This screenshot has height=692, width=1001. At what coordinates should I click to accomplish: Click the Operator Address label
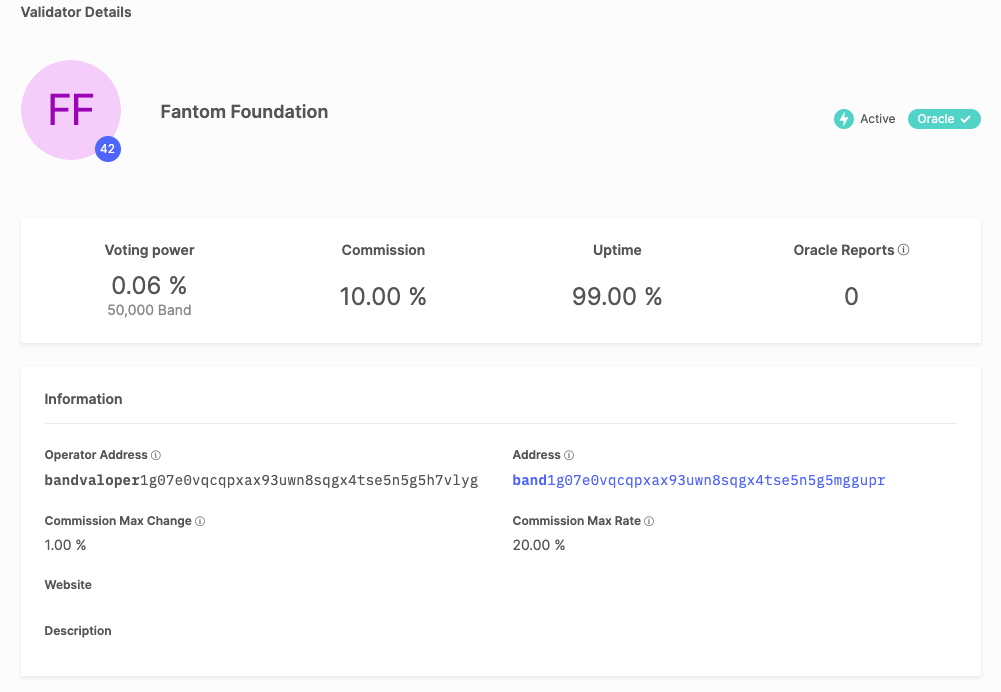click(96, 455)
